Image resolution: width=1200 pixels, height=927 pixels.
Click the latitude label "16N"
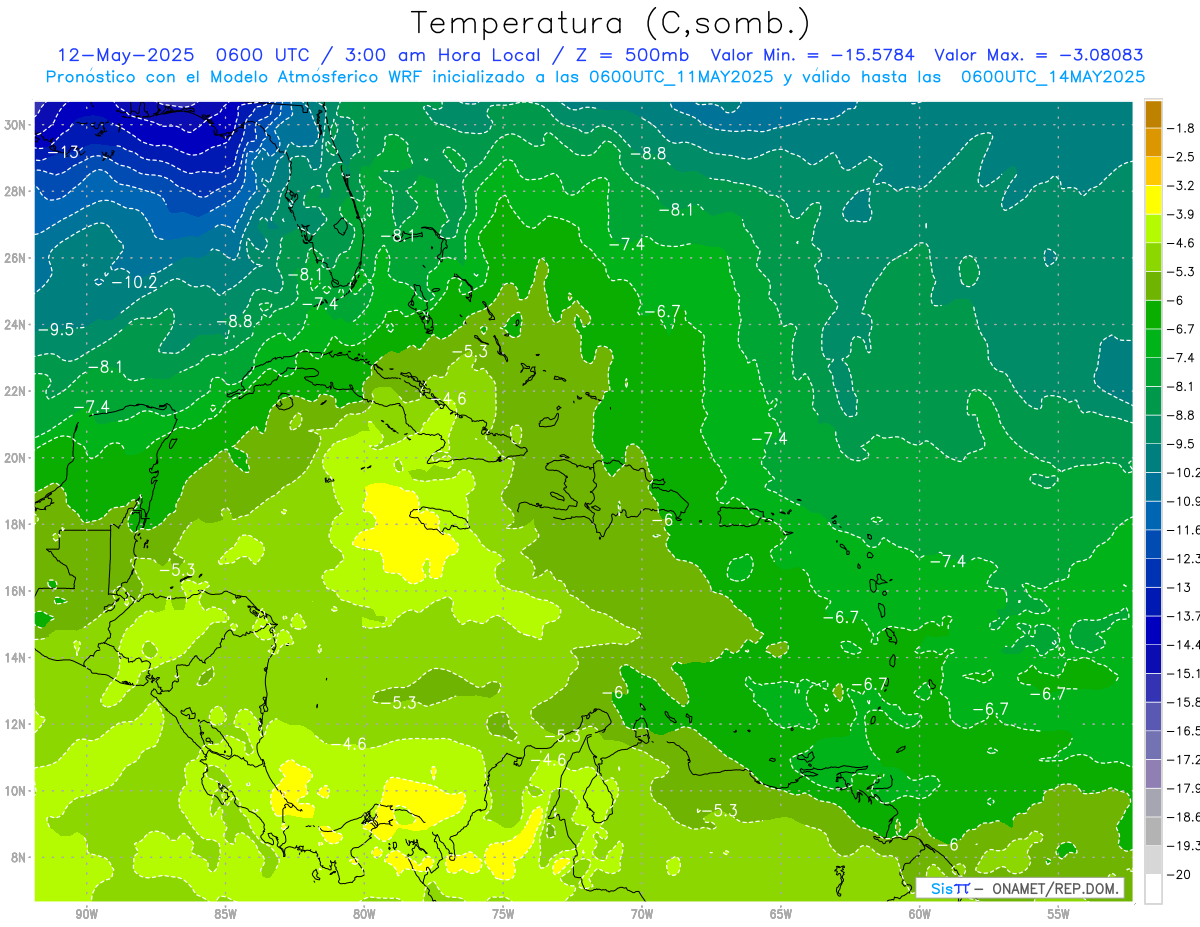[x=17, y=591]
